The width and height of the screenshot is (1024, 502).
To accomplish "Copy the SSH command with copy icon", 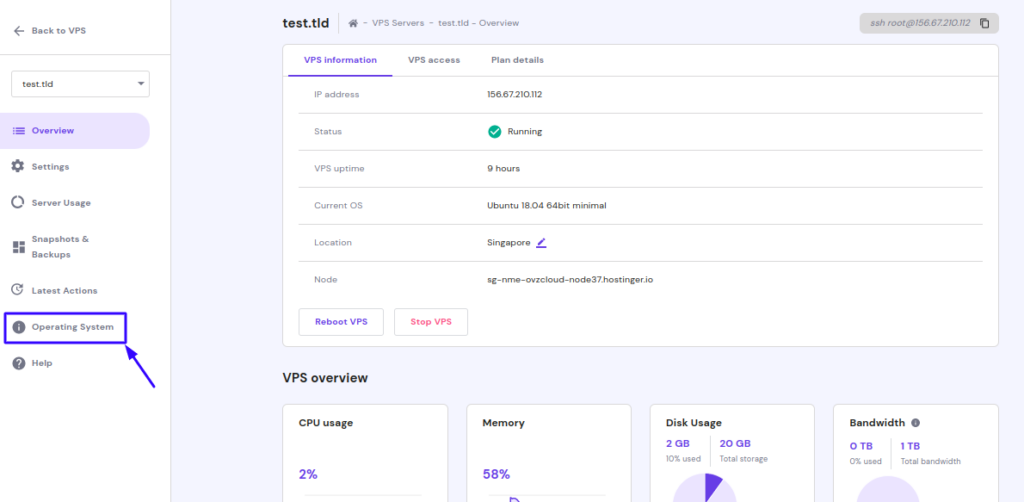I will tap(985, 24).
